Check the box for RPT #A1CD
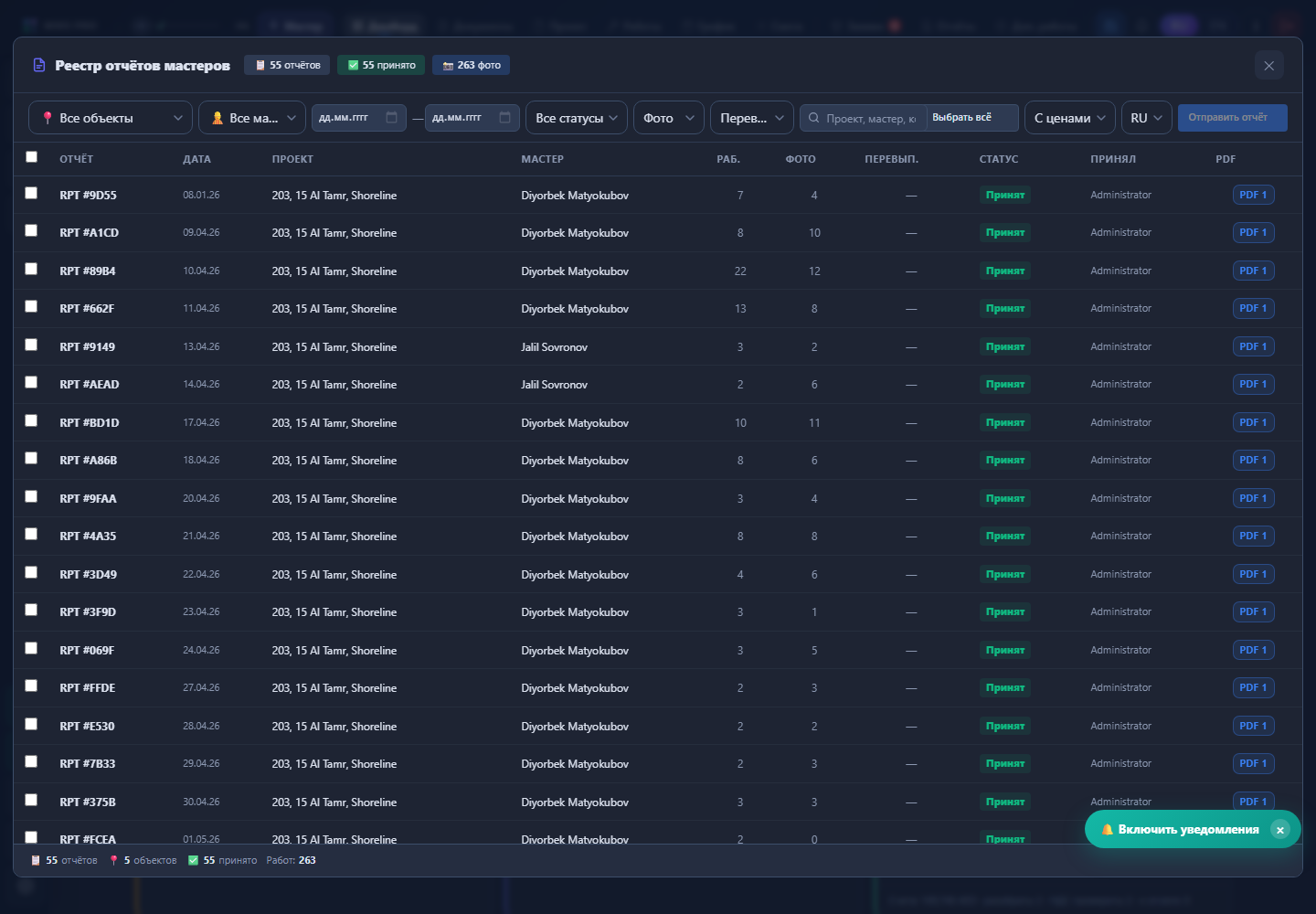The image size is (1316, 914). [31, 230]
